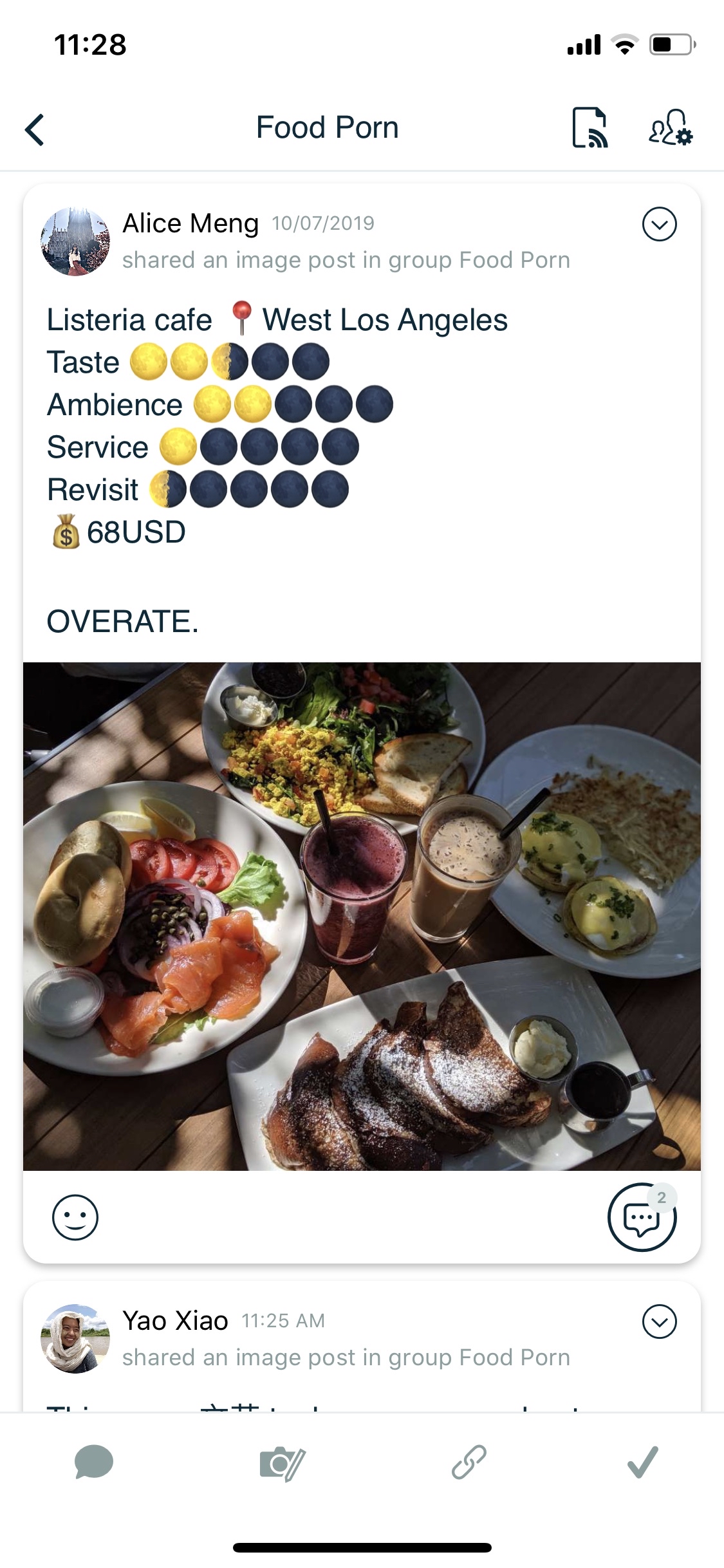This screenshot has height=1568, width=724.
Task: Open comments on Alice Meng's post
Action: point(642,1217)
